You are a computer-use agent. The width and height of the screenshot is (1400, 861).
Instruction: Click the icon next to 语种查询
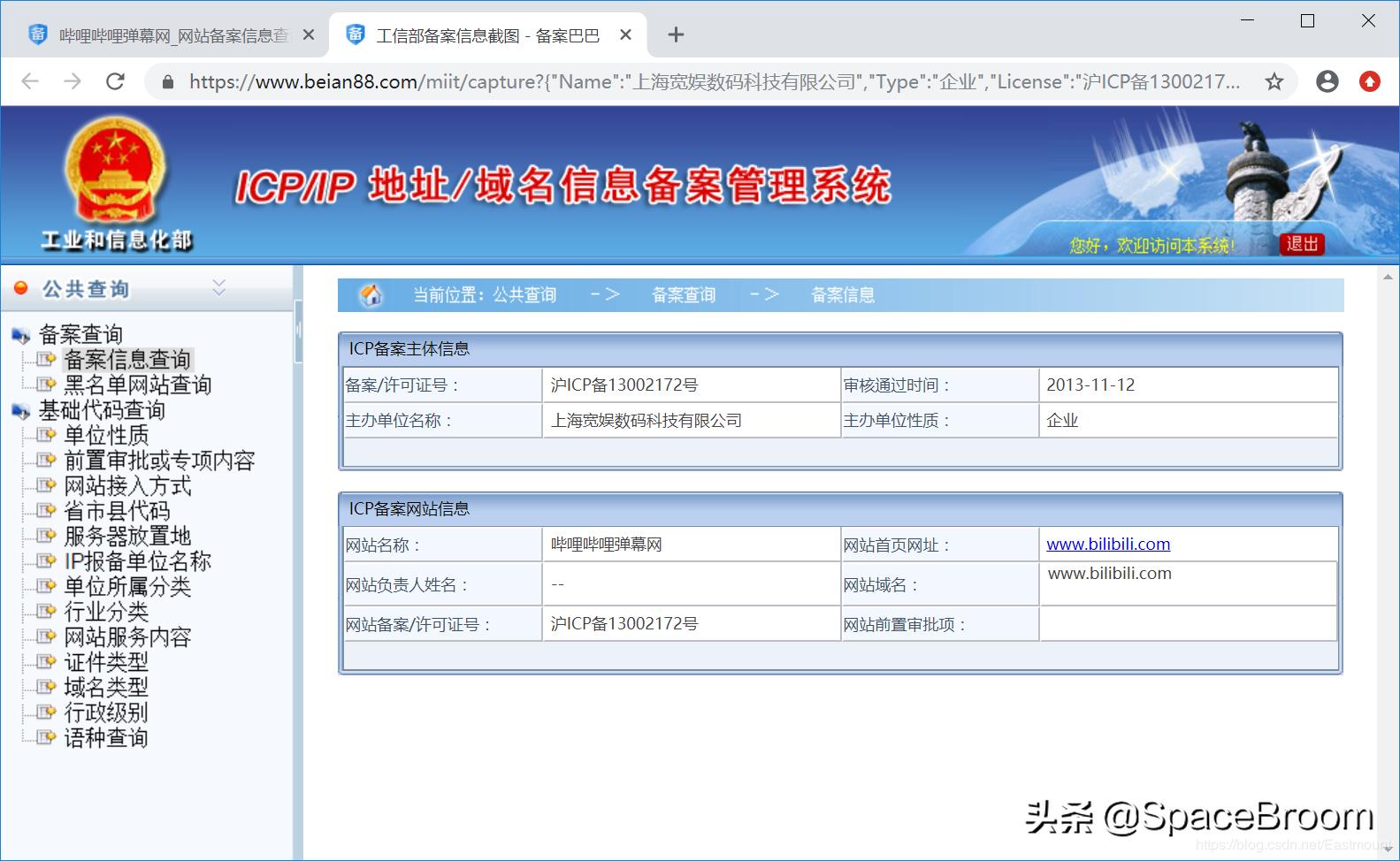(x=46, y=737)
